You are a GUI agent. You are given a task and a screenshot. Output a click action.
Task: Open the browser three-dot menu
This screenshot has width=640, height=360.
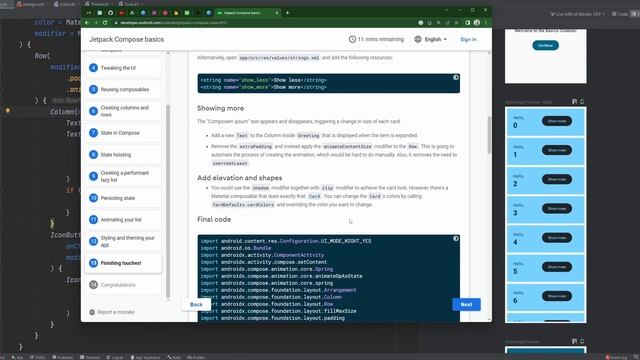pos(486,23)
